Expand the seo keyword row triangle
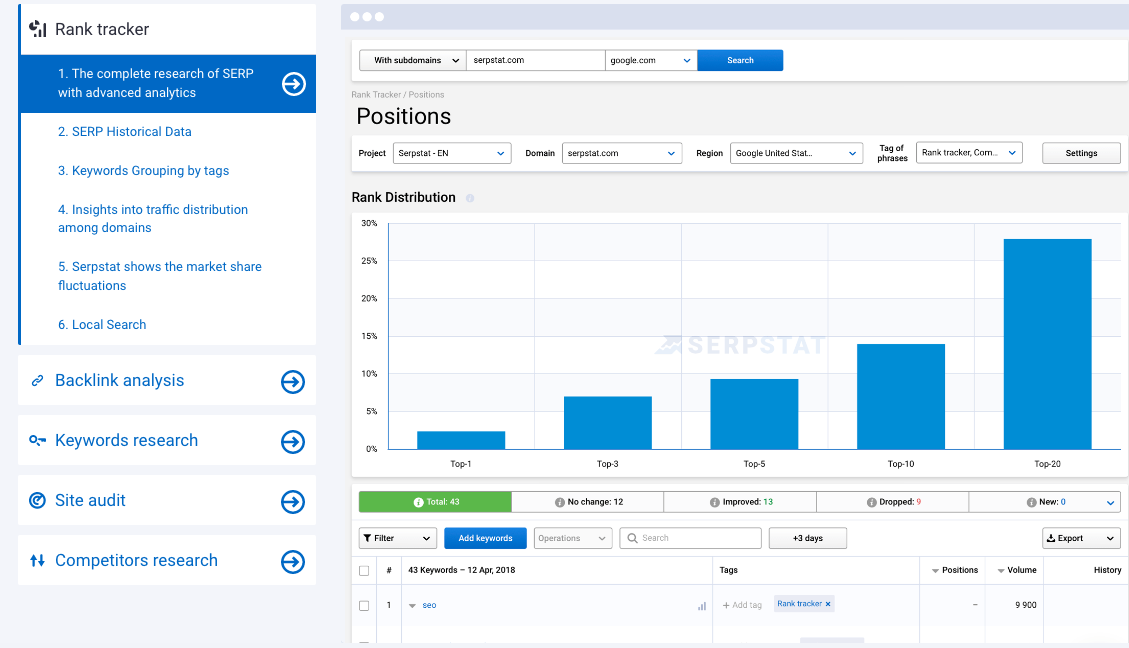 pyautogui.click(x=413, y=606)
